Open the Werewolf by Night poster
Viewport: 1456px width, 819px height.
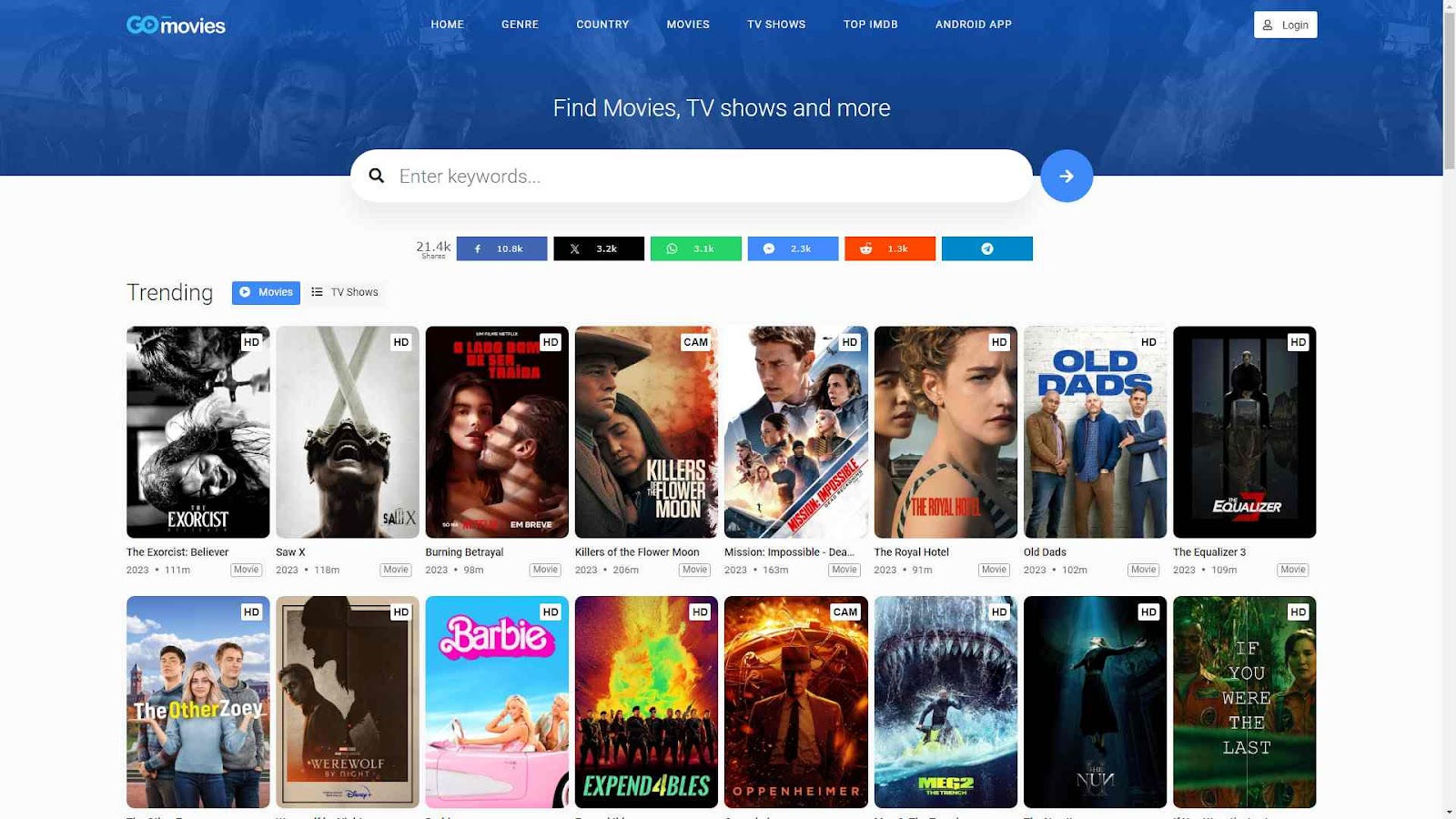[348, 702]
